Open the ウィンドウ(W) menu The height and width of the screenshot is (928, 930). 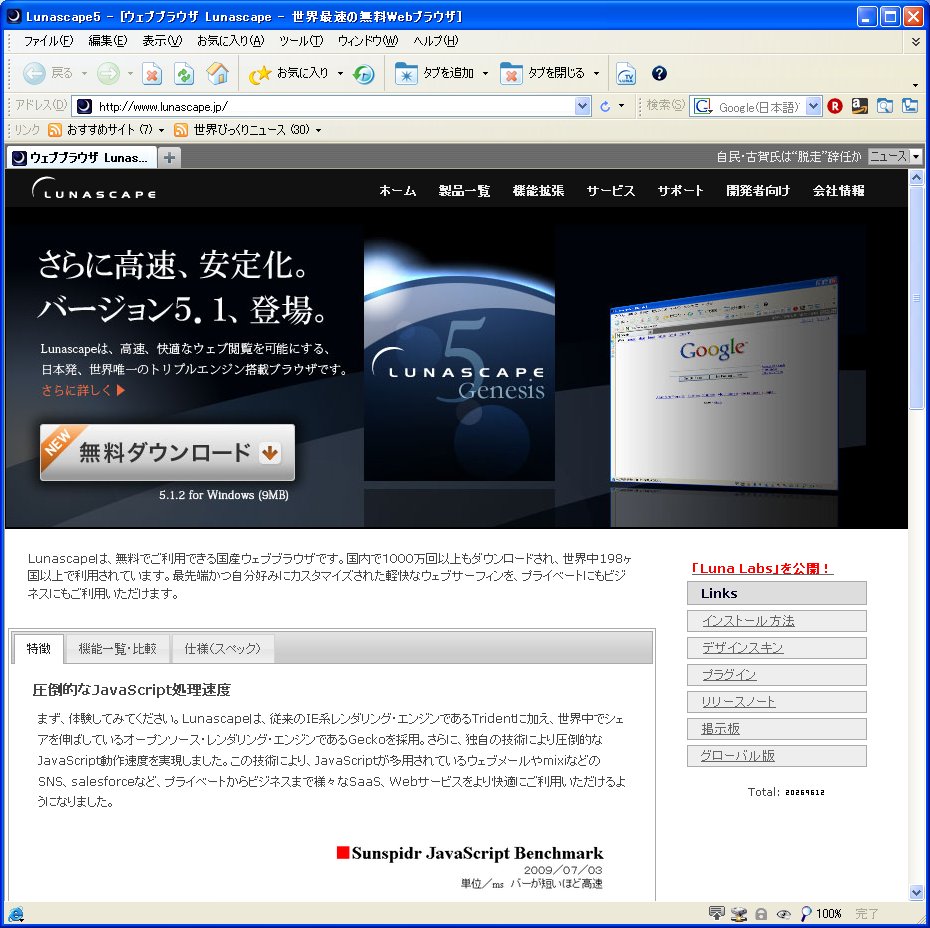tap(368, 41)
